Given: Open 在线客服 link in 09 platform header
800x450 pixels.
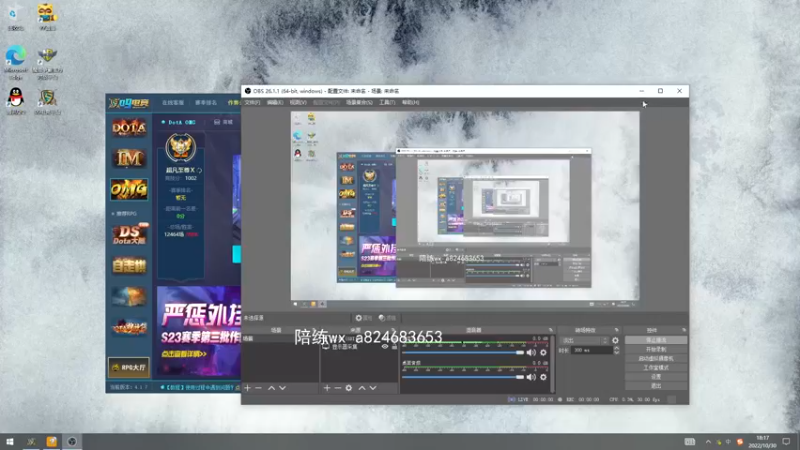Looking at the screenshot, I should point(173,103).
